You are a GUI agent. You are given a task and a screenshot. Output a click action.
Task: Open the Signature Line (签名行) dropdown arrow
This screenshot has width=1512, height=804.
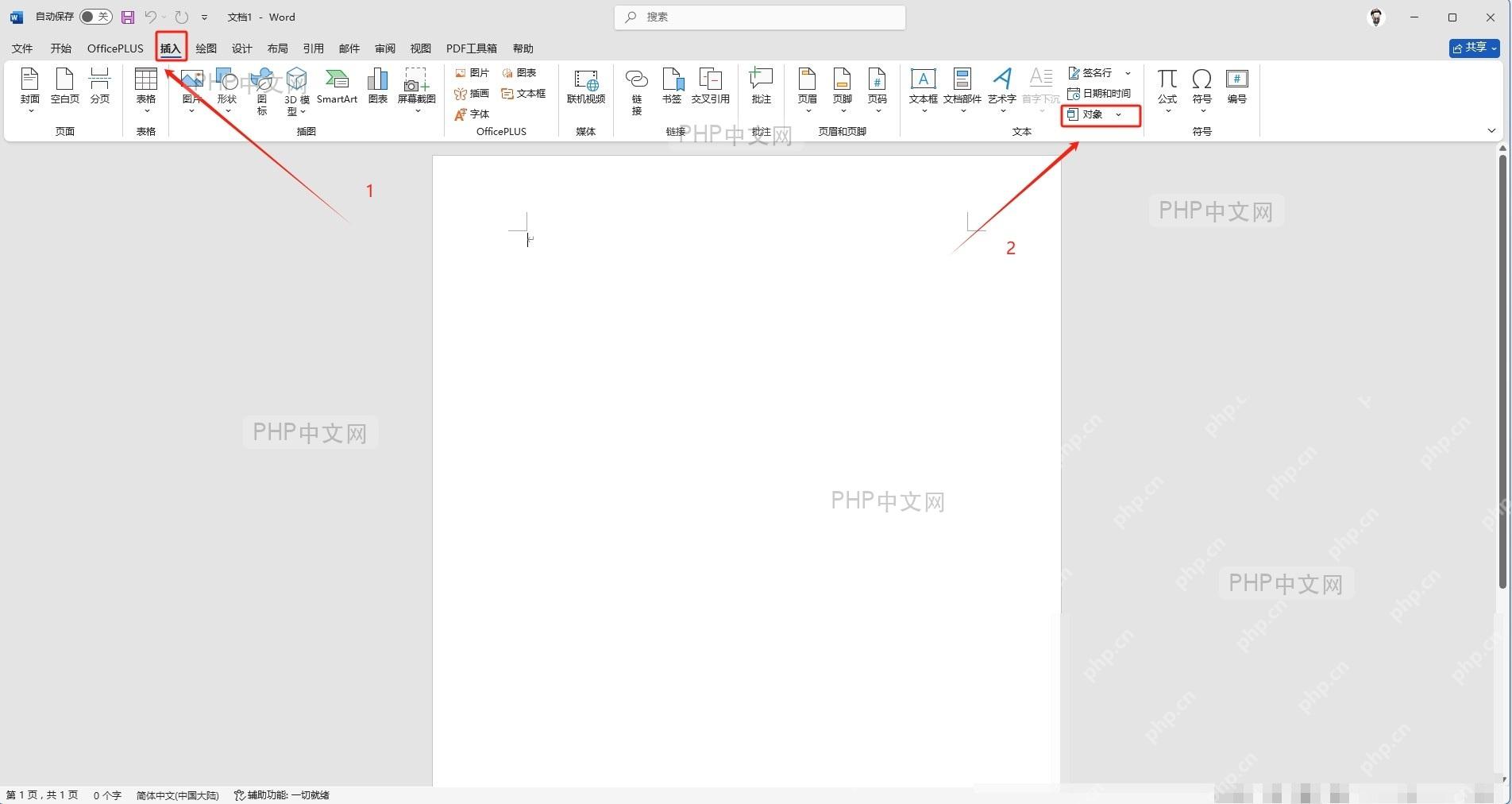pyautogui.click(x=1128, y=73)
